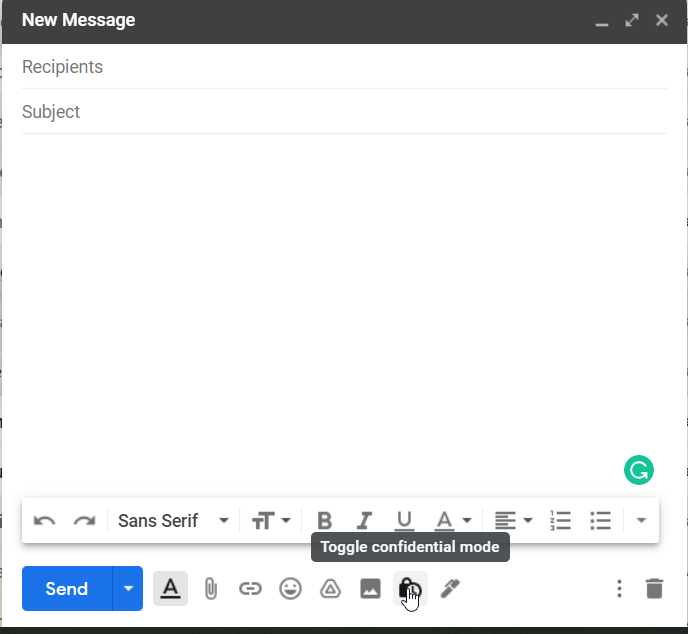Click the Redo arrow in formatting bar
The width and height of the screenshot is (688, 634).
pyautogui.click(x=84, y=521)
